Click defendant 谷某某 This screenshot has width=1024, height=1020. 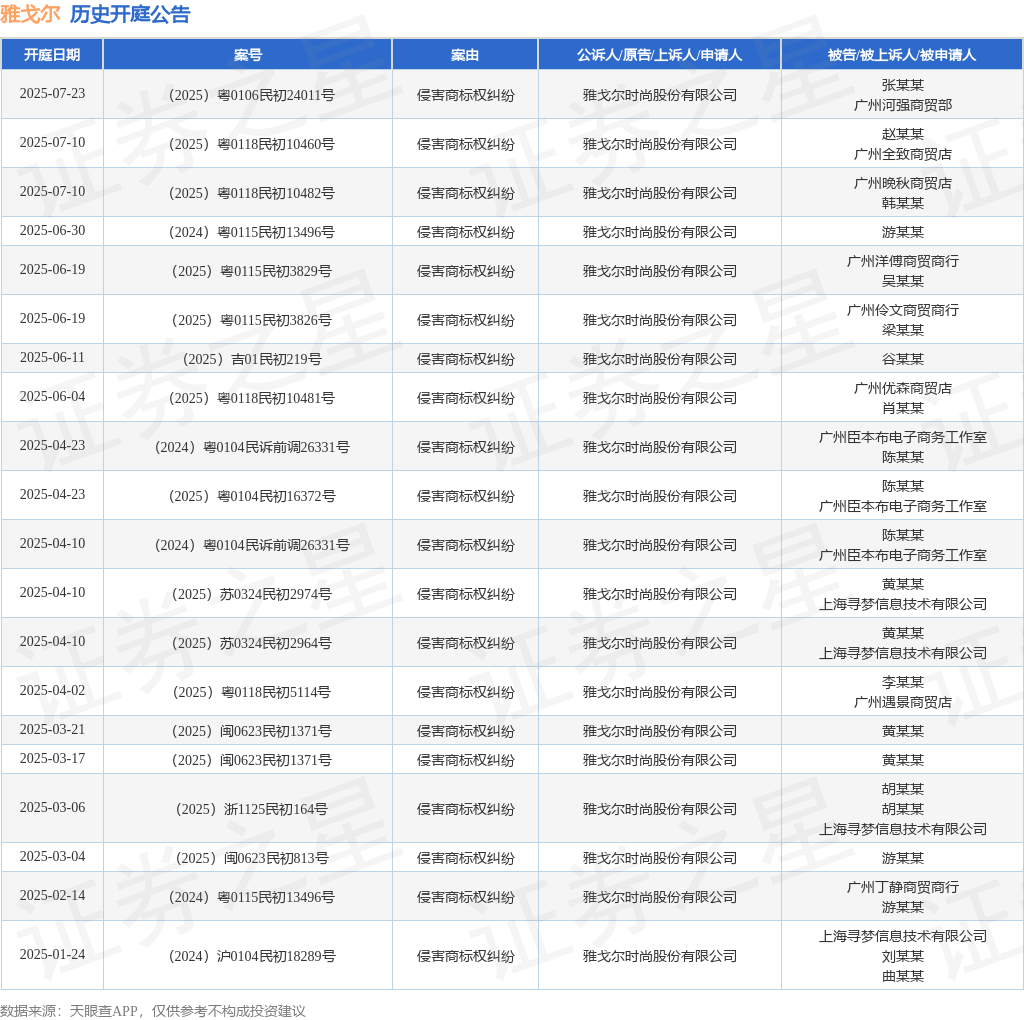(x=903, y=359)
